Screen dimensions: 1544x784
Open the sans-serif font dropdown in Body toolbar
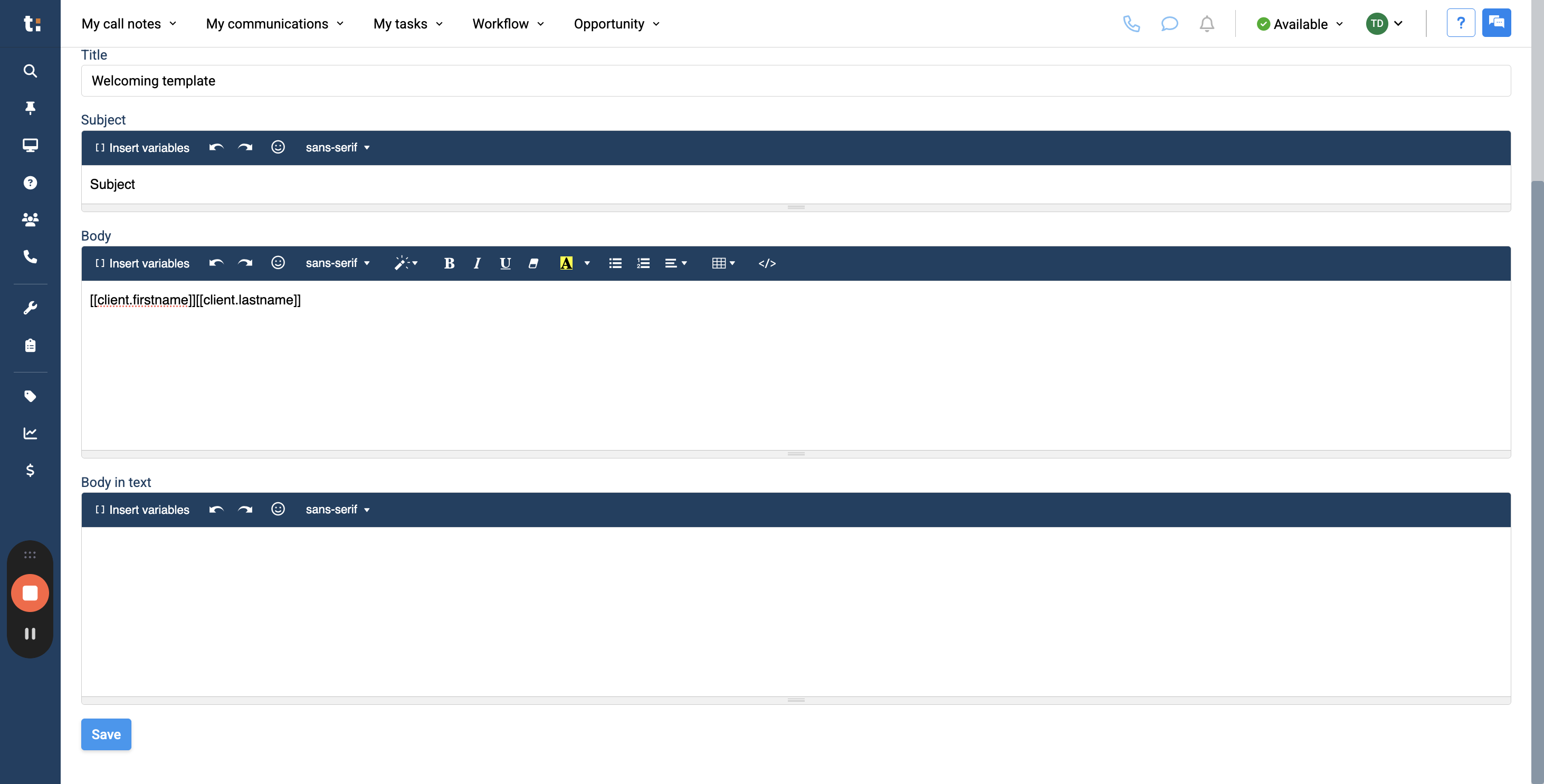pos(337,263)
